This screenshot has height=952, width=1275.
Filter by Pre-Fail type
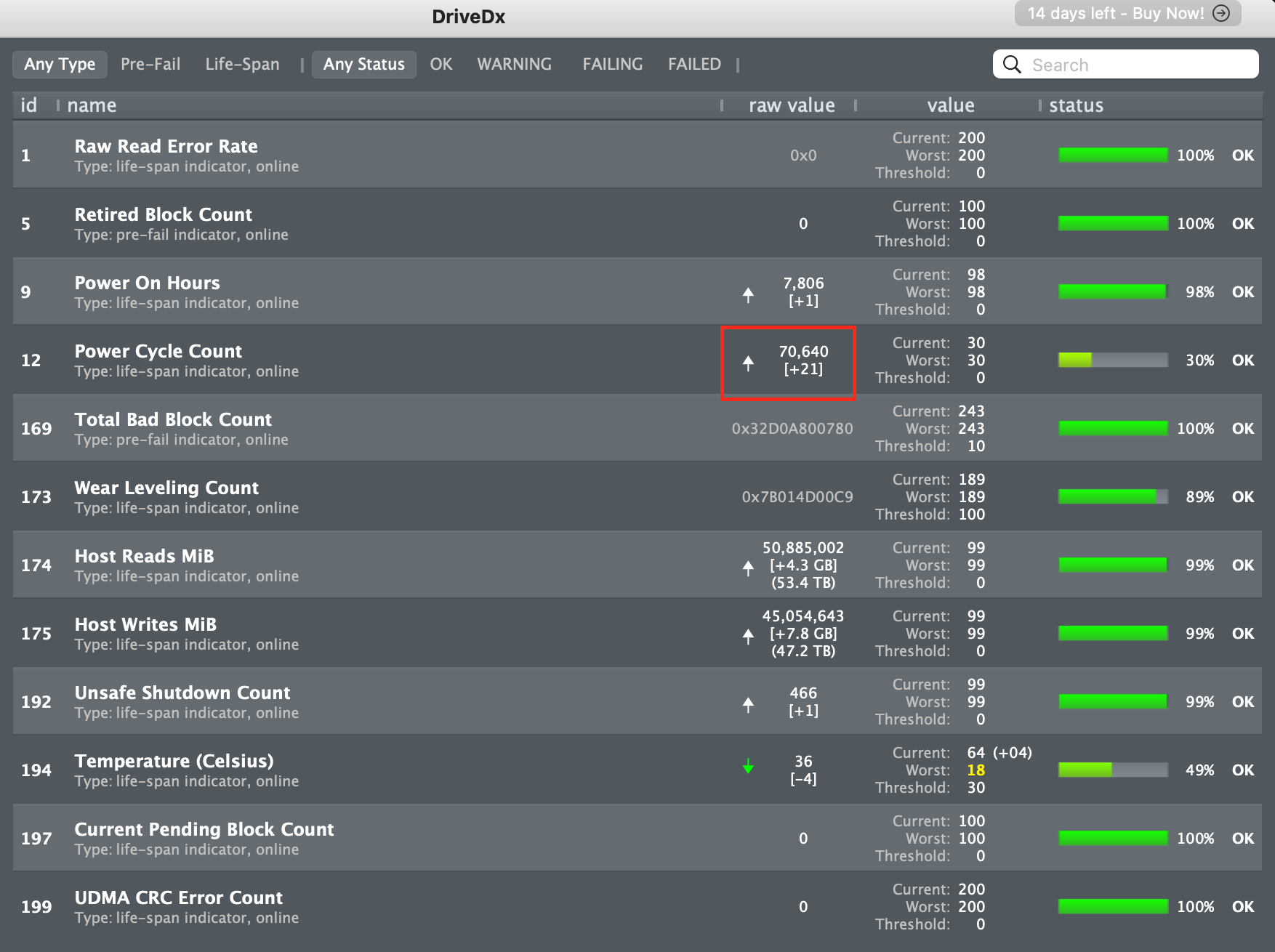coord(150,64)
